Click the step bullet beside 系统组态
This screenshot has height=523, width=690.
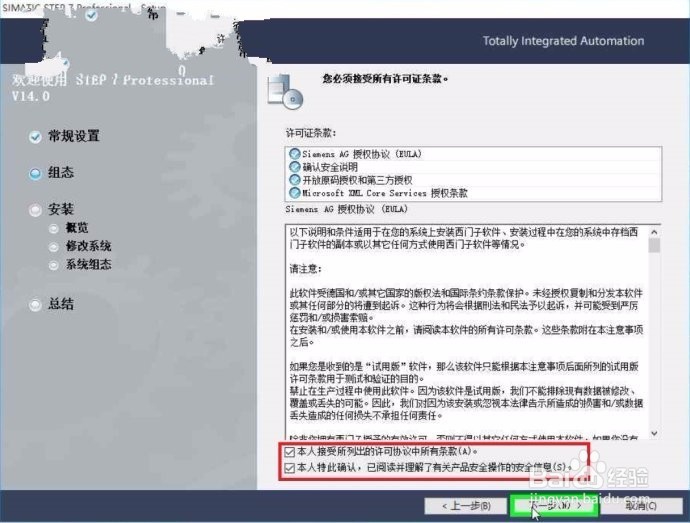(54, 265)
